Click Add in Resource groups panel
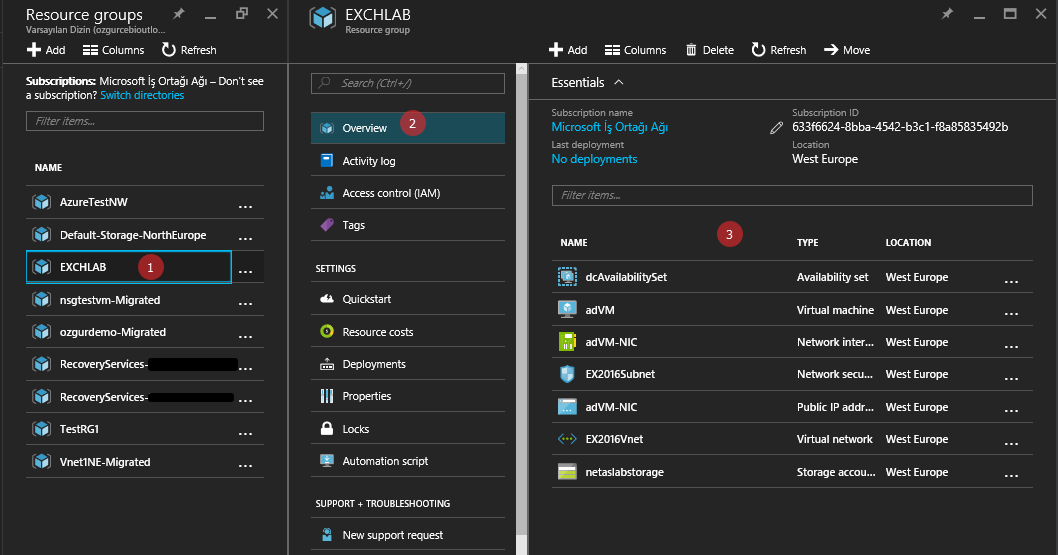This screenshot has height=555, width=1058. (46, 50)
